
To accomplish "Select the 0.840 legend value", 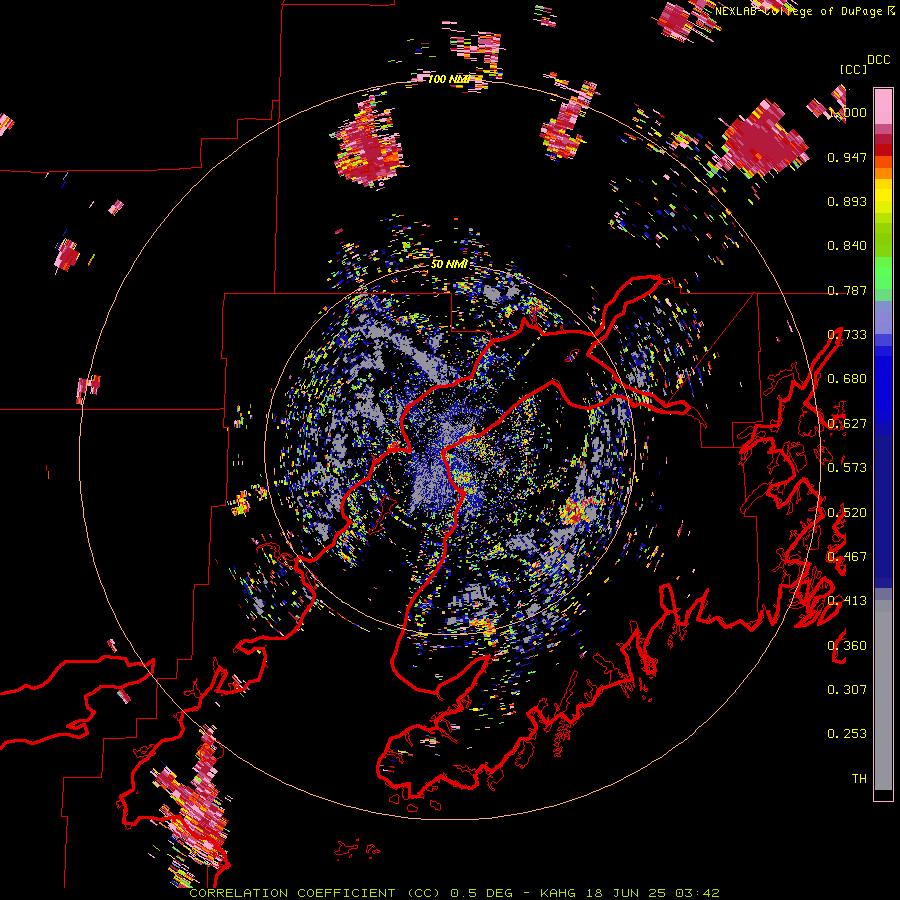I will (x=847, y=246).
